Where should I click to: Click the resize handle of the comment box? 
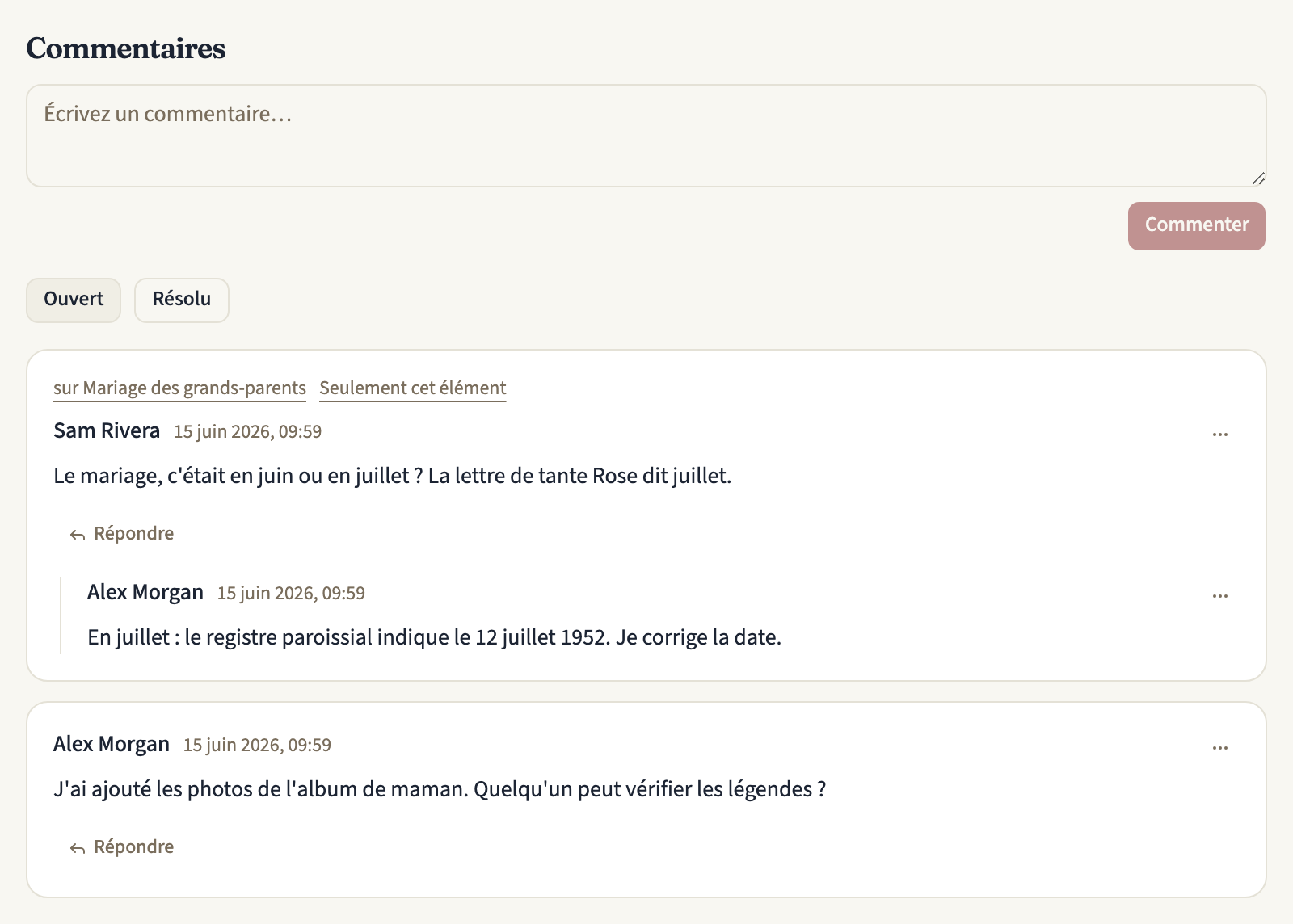pyautogui.click(x=1258, y=178)
